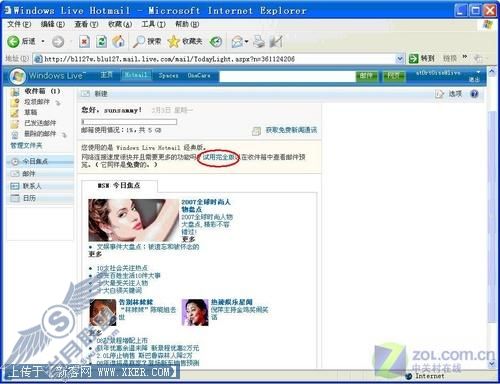500x384 pixels.
Task: Switch to the Hotmail tab in header
Action: point(136,75)
